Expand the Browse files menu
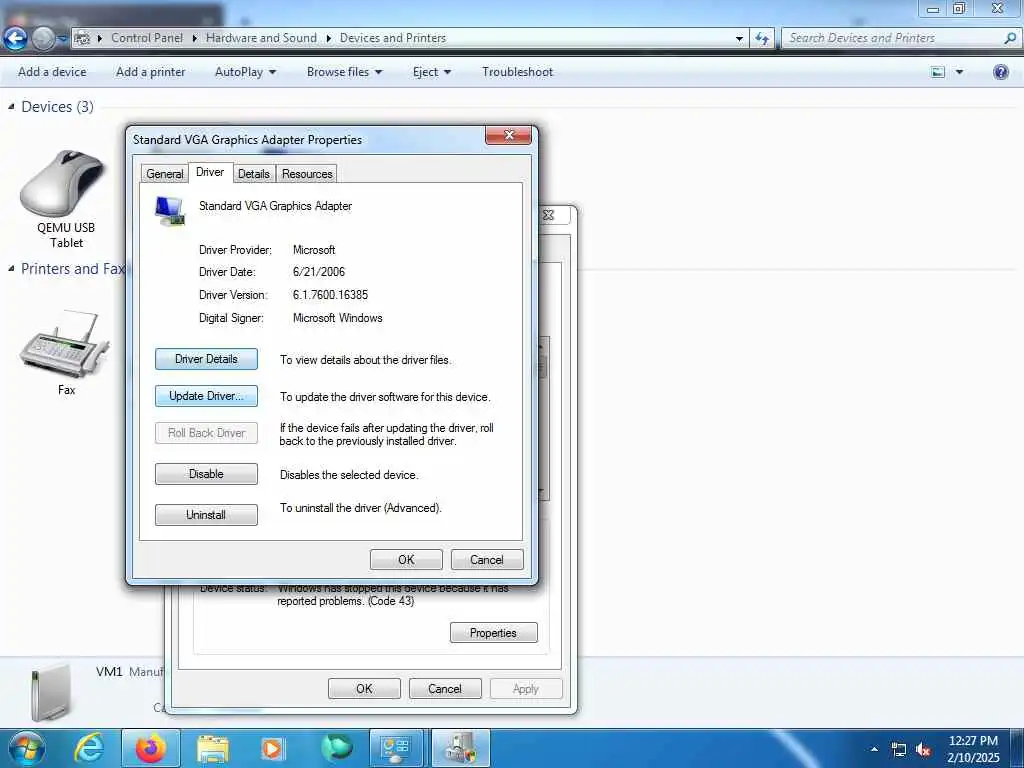This screenshot has height=768, width=1024. coord(344,72)
